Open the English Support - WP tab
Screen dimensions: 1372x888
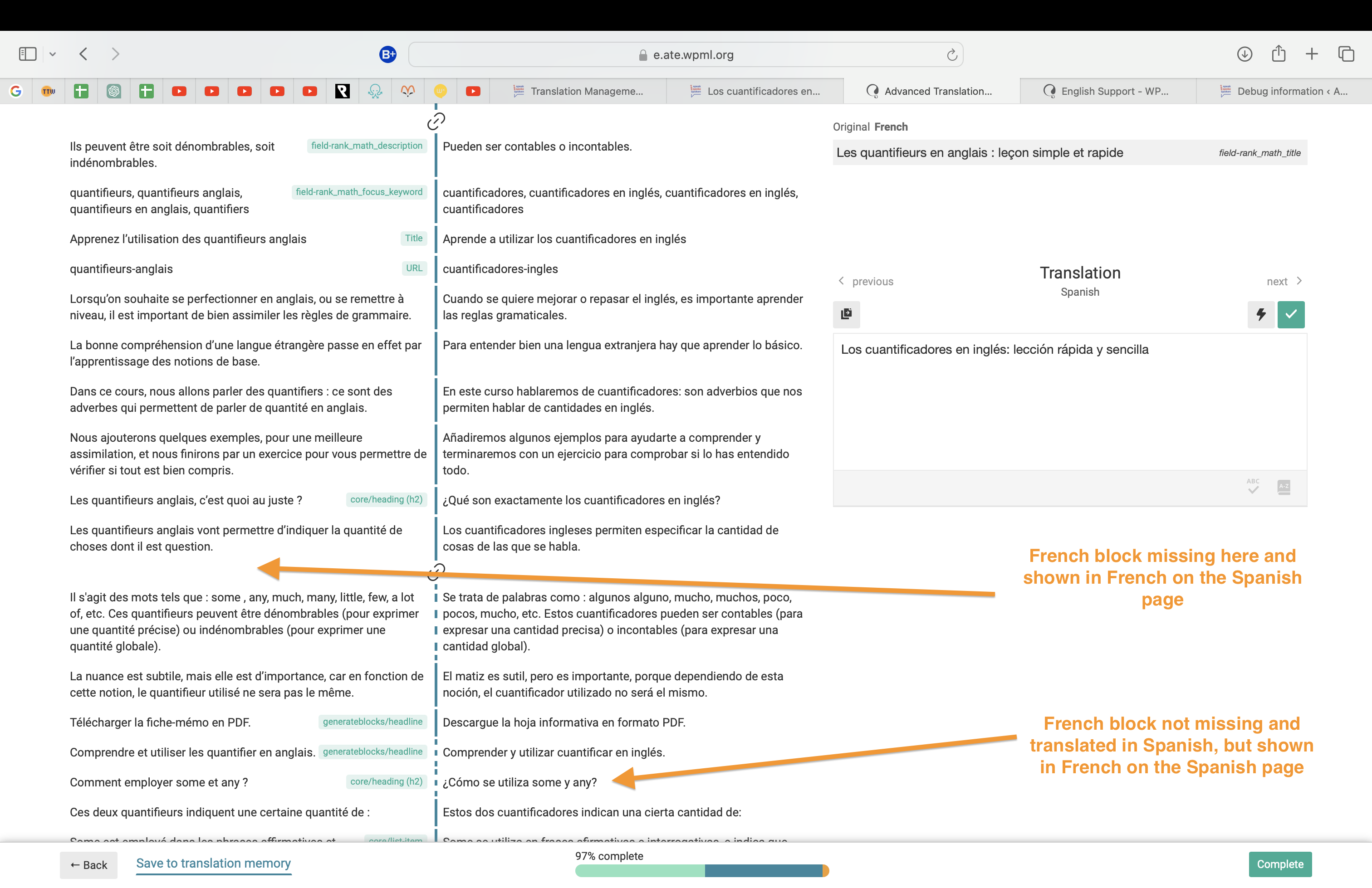tap(1108, 91)
